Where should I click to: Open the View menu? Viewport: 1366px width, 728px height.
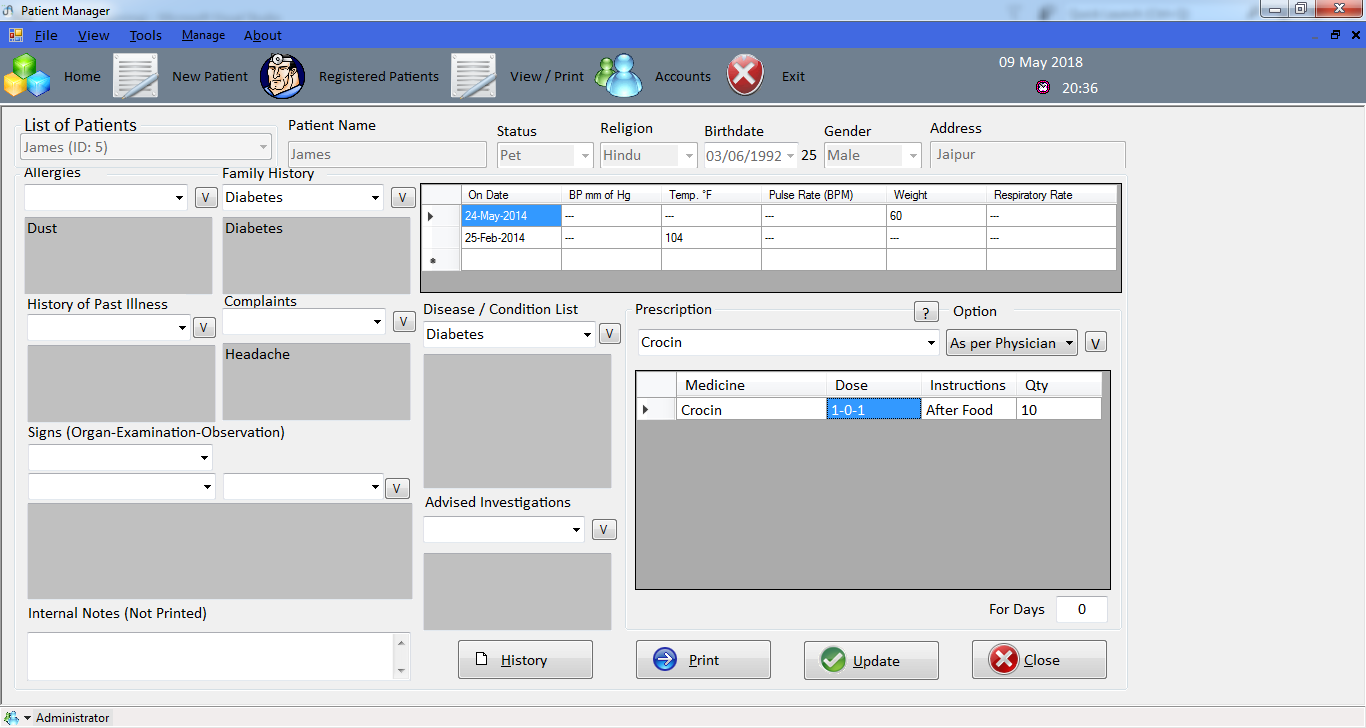point(94,35)
